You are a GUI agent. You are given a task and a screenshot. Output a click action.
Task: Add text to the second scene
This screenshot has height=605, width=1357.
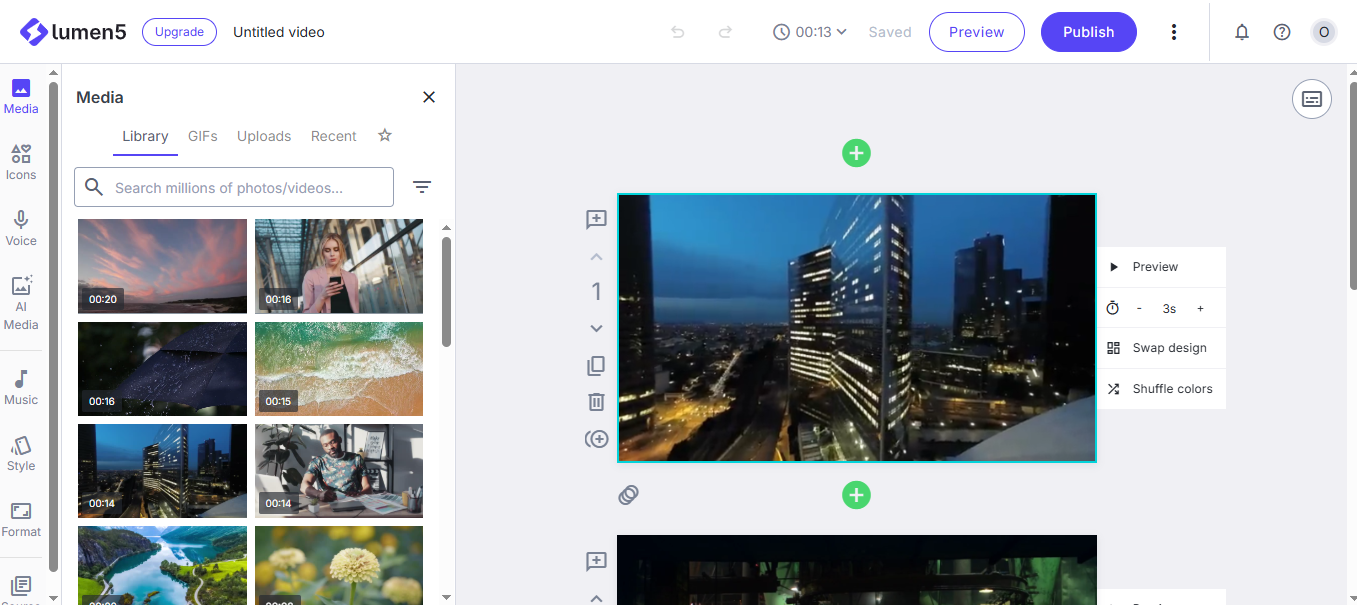(x=596, y=562)
